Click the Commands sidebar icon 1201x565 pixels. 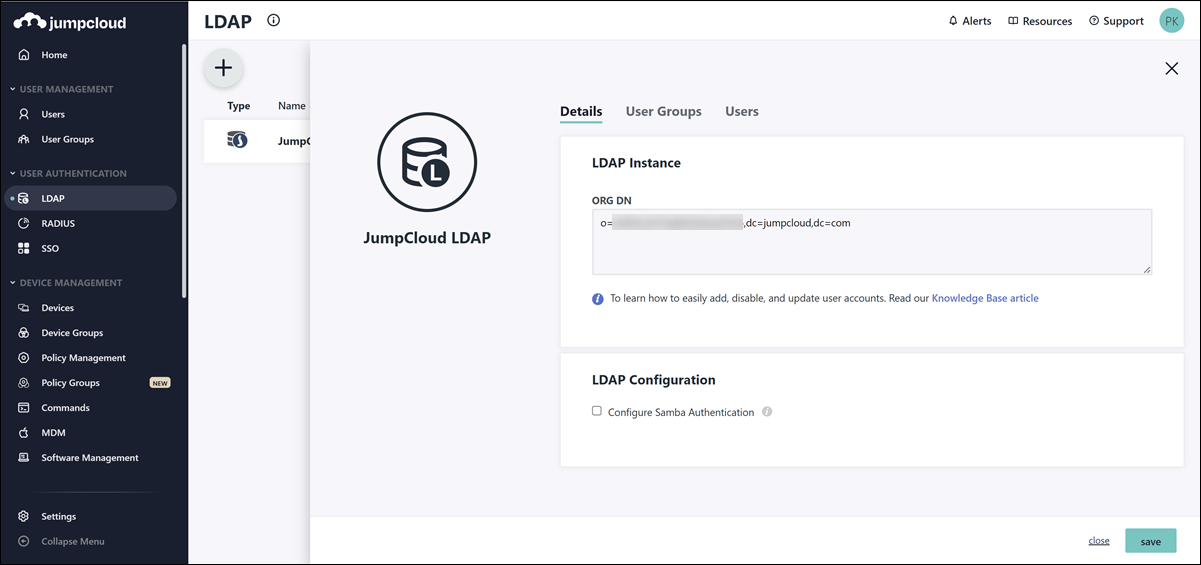point(24,408)
